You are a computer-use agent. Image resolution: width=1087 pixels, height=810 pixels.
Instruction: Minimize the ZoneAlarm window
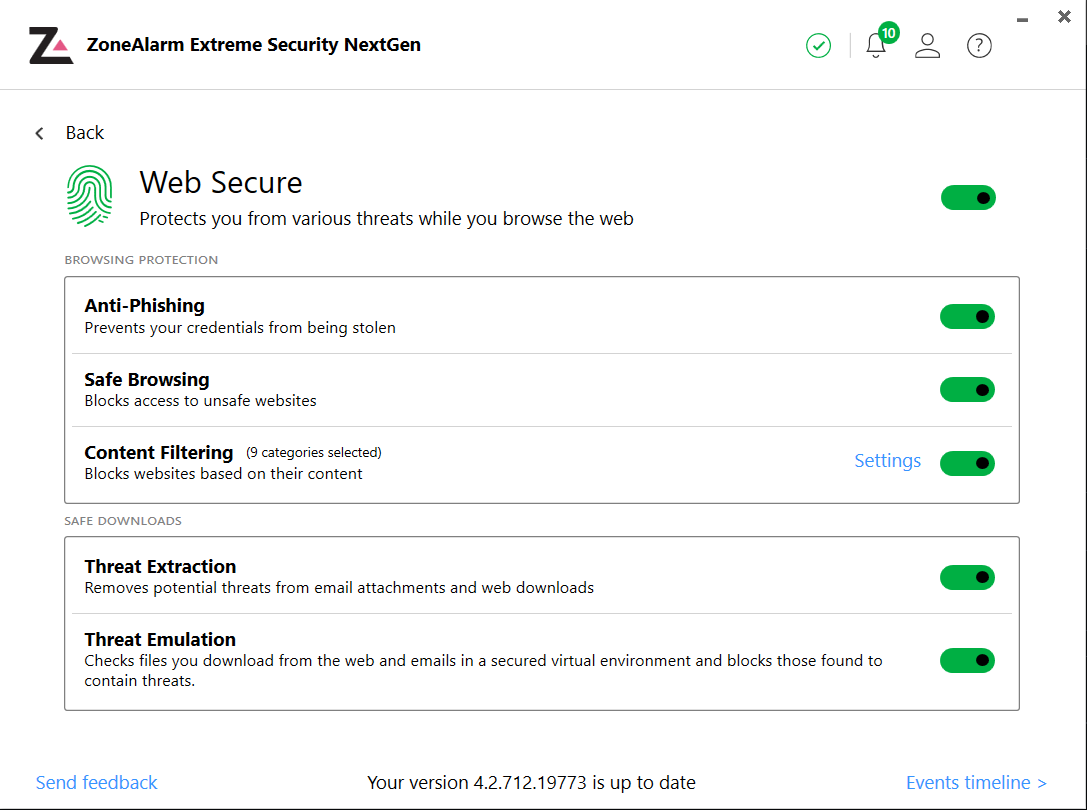tap(1022, 19)
